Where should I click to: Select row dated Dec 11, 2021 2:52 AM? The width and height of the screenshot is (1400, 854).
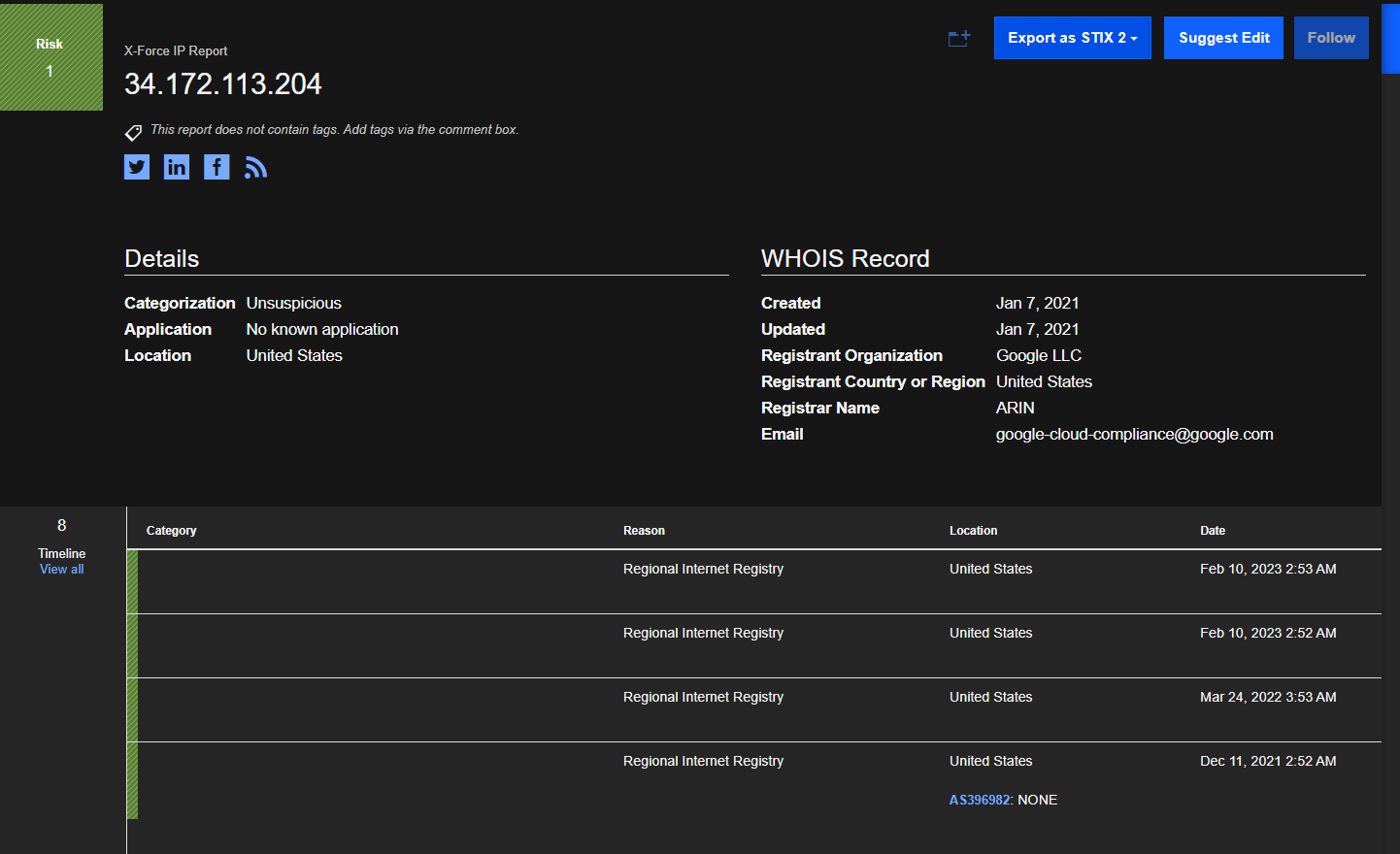(754, 780)
